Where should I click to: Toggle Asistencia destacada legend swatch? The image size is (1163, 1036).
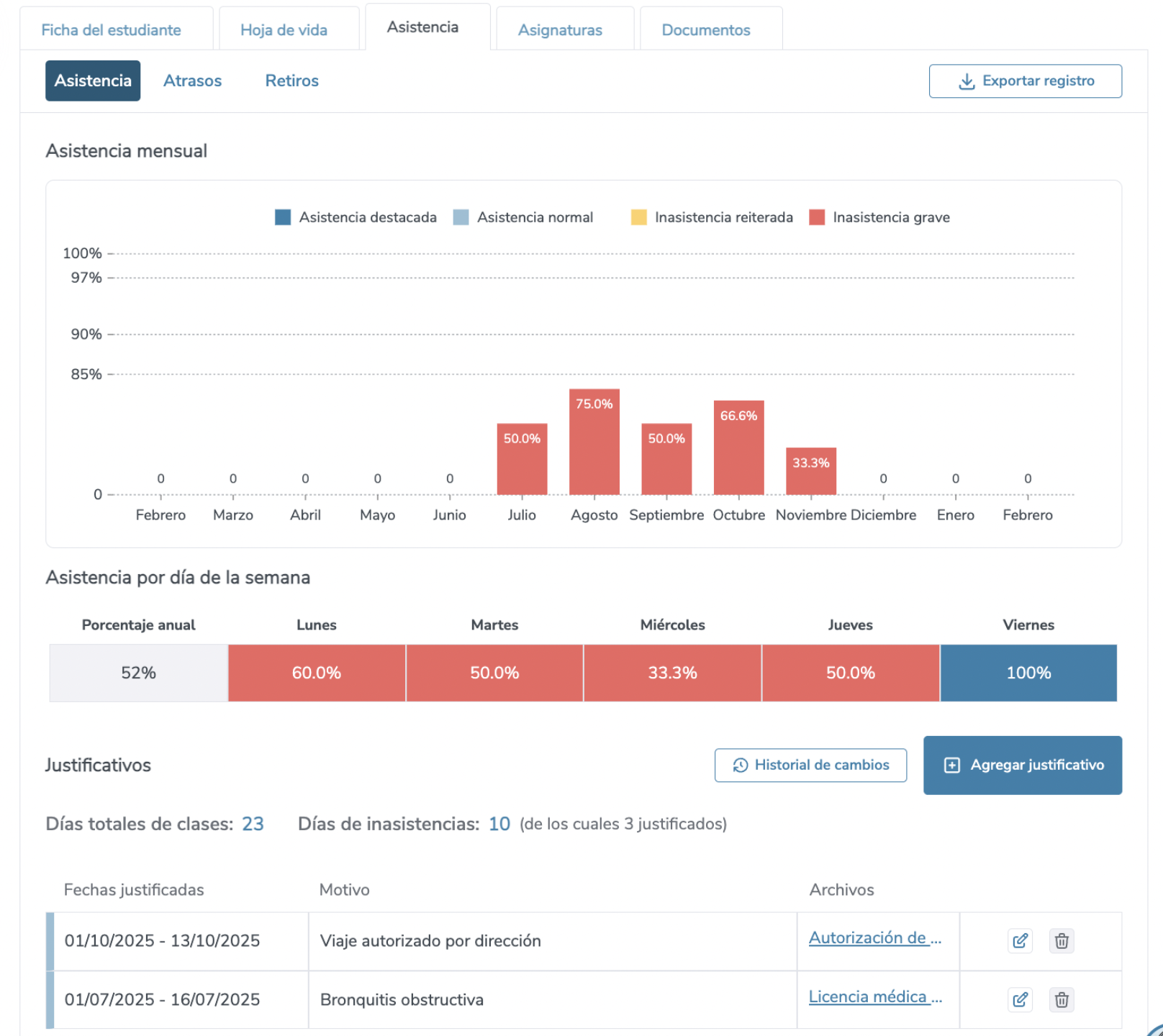coord(283,217)
